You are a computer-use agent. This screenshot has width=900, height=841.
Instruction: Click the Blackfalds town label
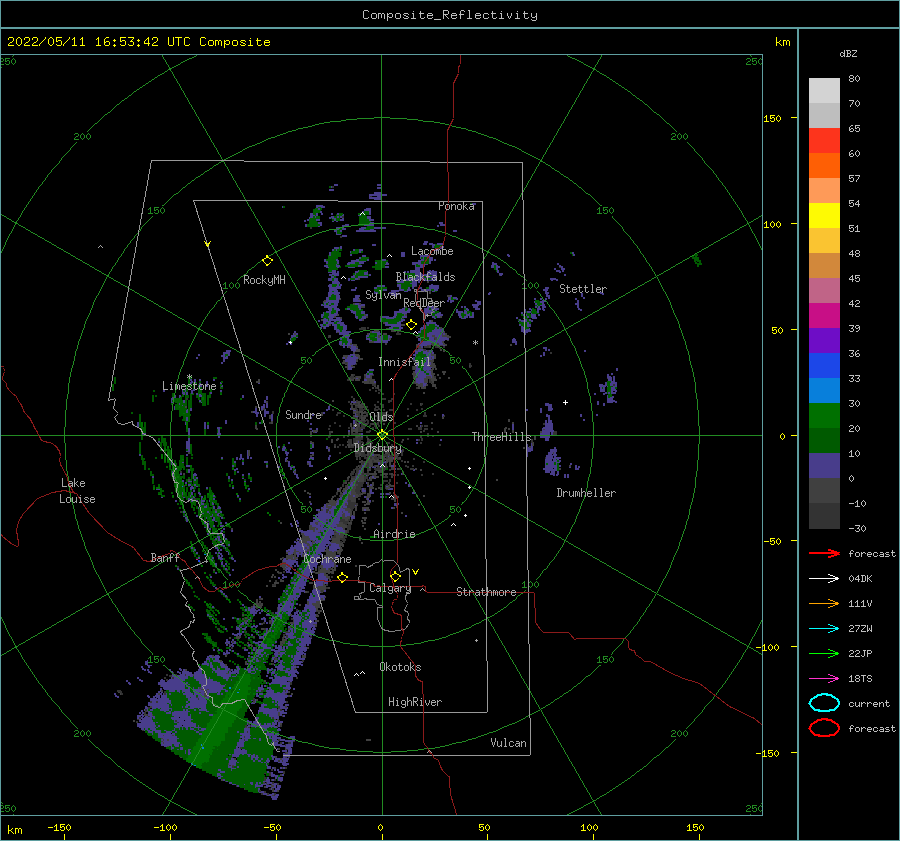coord(425,277)
